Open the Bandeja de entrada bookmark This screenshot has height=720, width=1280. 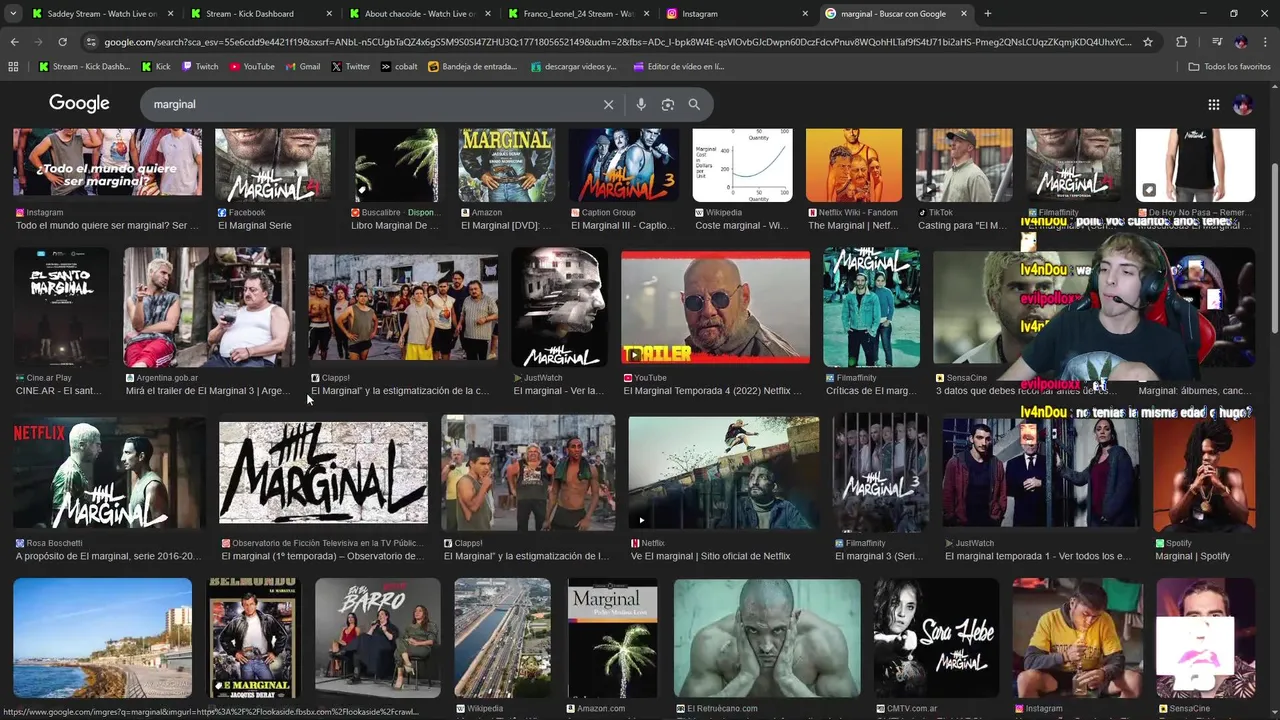(473, 67)
